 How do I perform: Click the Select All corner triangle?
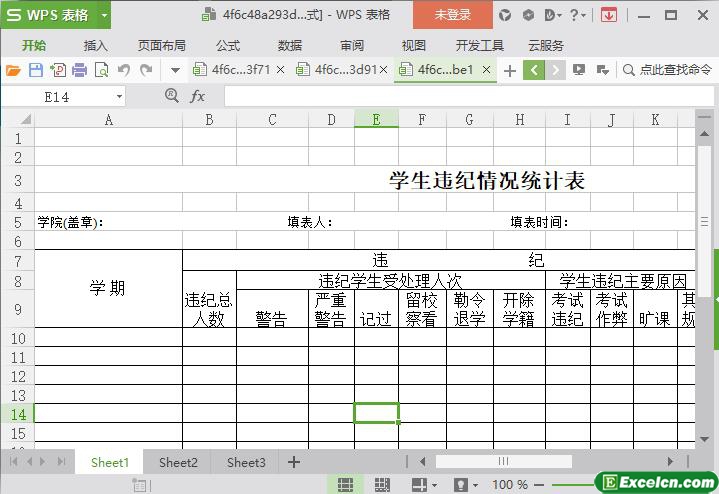click(x=26, y=120)
